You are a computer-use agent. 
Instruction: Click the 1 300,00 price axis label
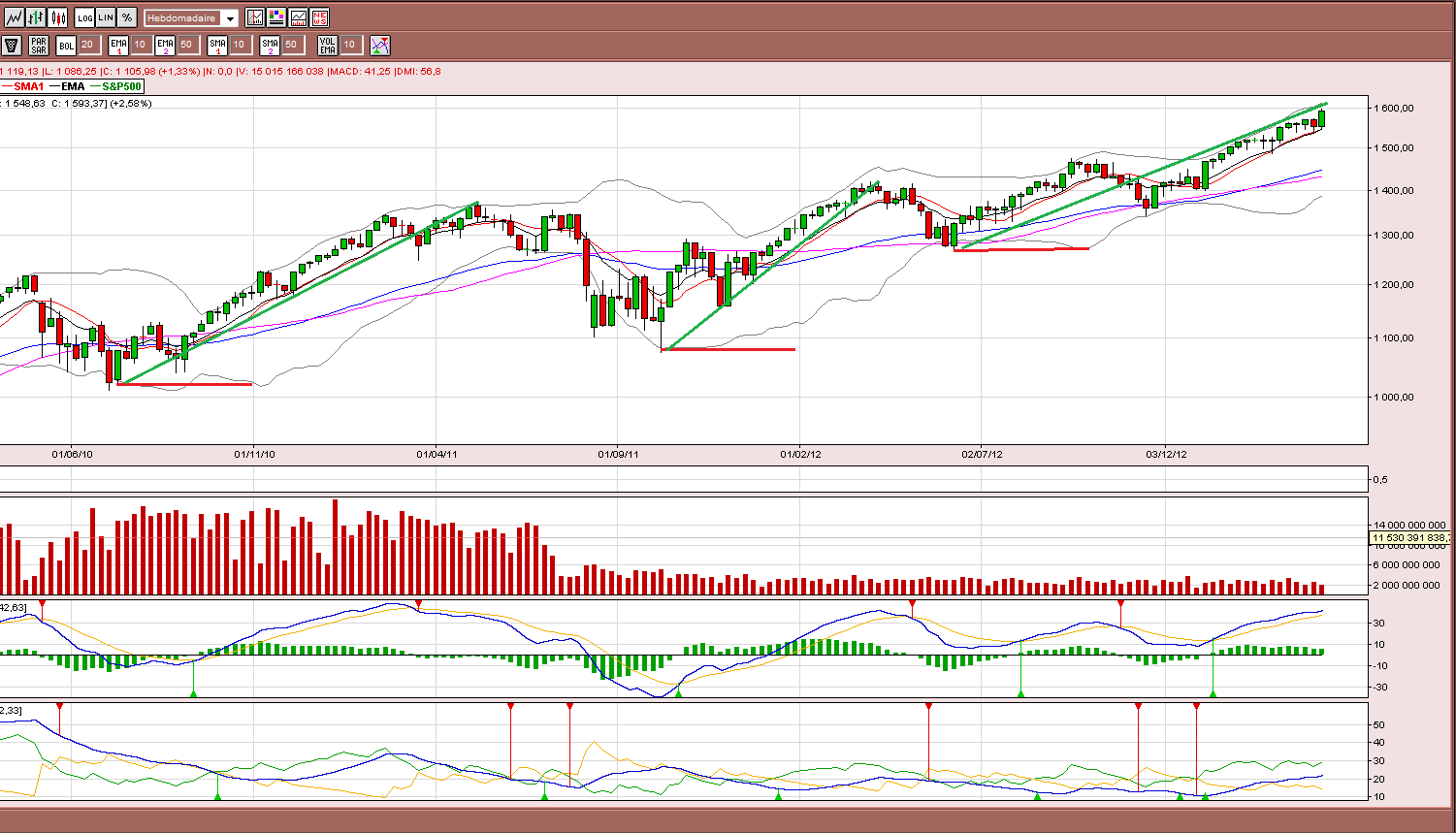tap(1394, 236)
